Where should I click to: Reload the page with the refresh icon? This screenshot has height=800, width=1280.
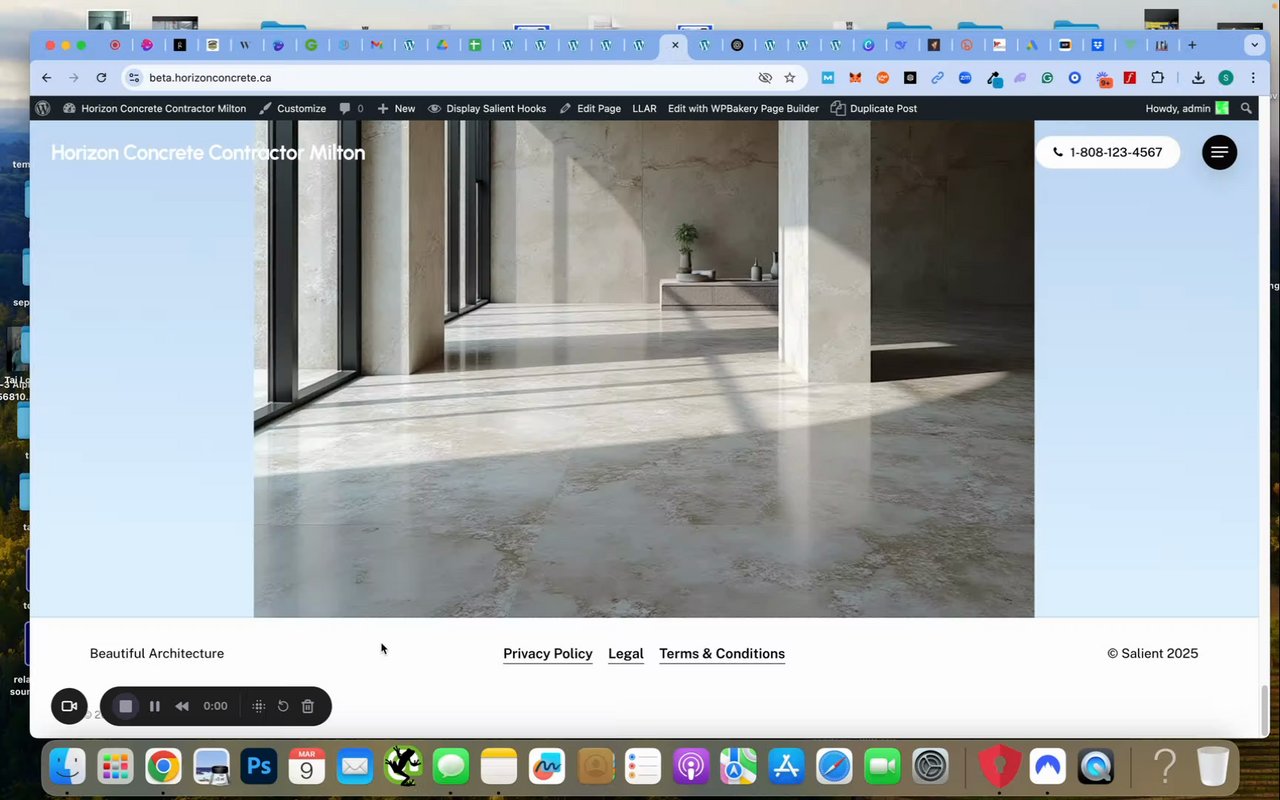coord(101,77)
